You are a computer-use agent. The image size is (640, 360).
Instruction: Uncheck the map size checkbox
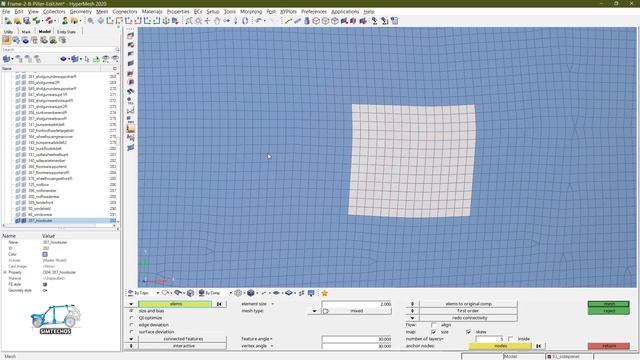(x=433, y=332)
